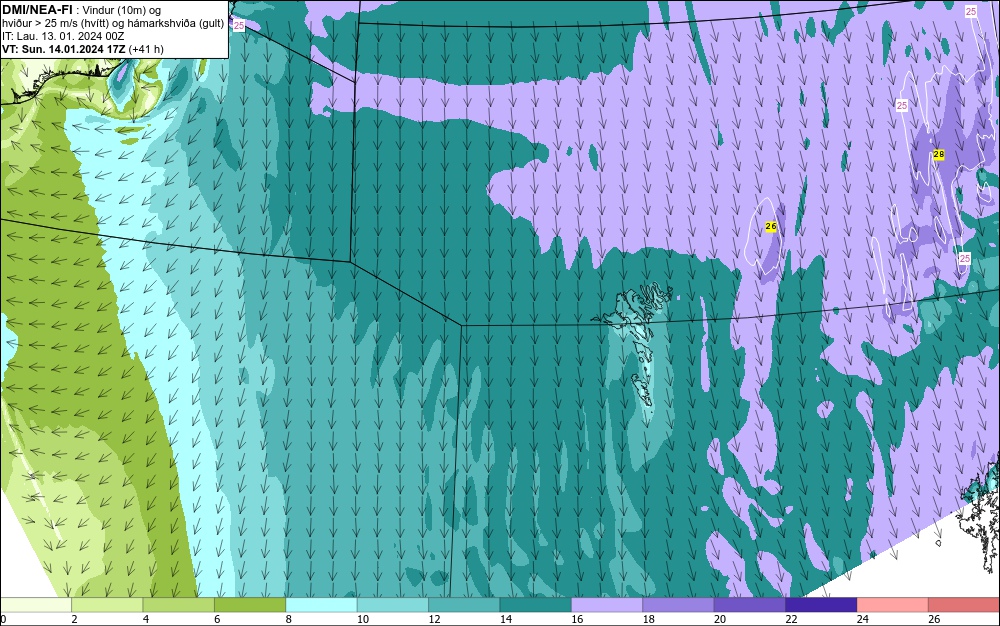Screen dimensions: 1000x626
Task: Click the hviður > 25 m/s description line
Action: [x=113, y=24]
